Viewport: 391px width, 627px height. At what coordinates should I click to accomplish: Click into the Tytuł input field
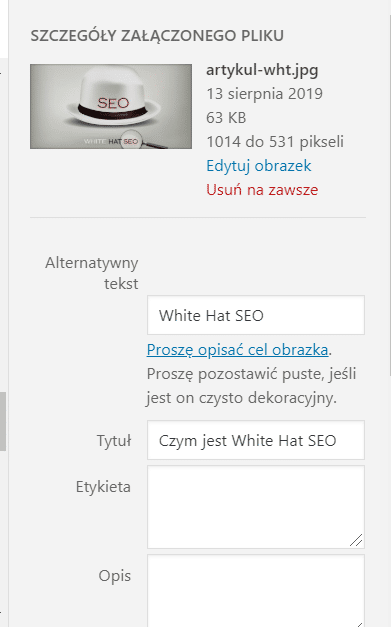pyautogui.click(x=256, y=440)
